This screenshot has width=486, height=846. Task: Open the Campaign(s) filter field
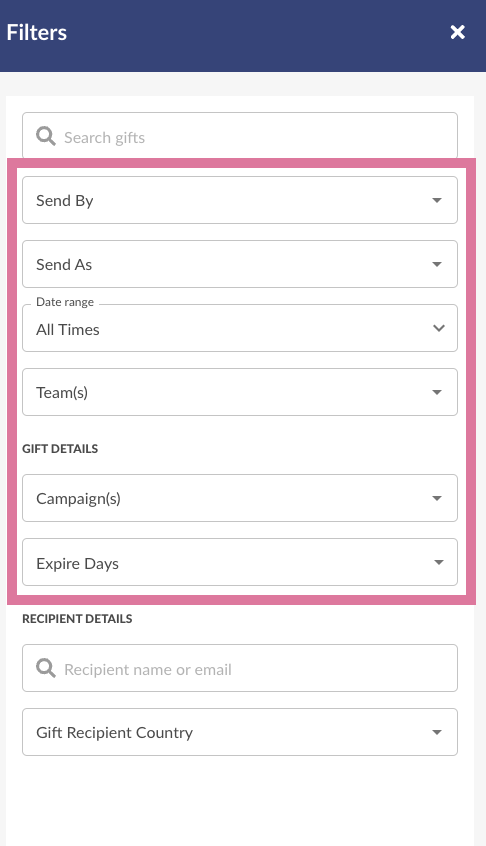point(240,498)
